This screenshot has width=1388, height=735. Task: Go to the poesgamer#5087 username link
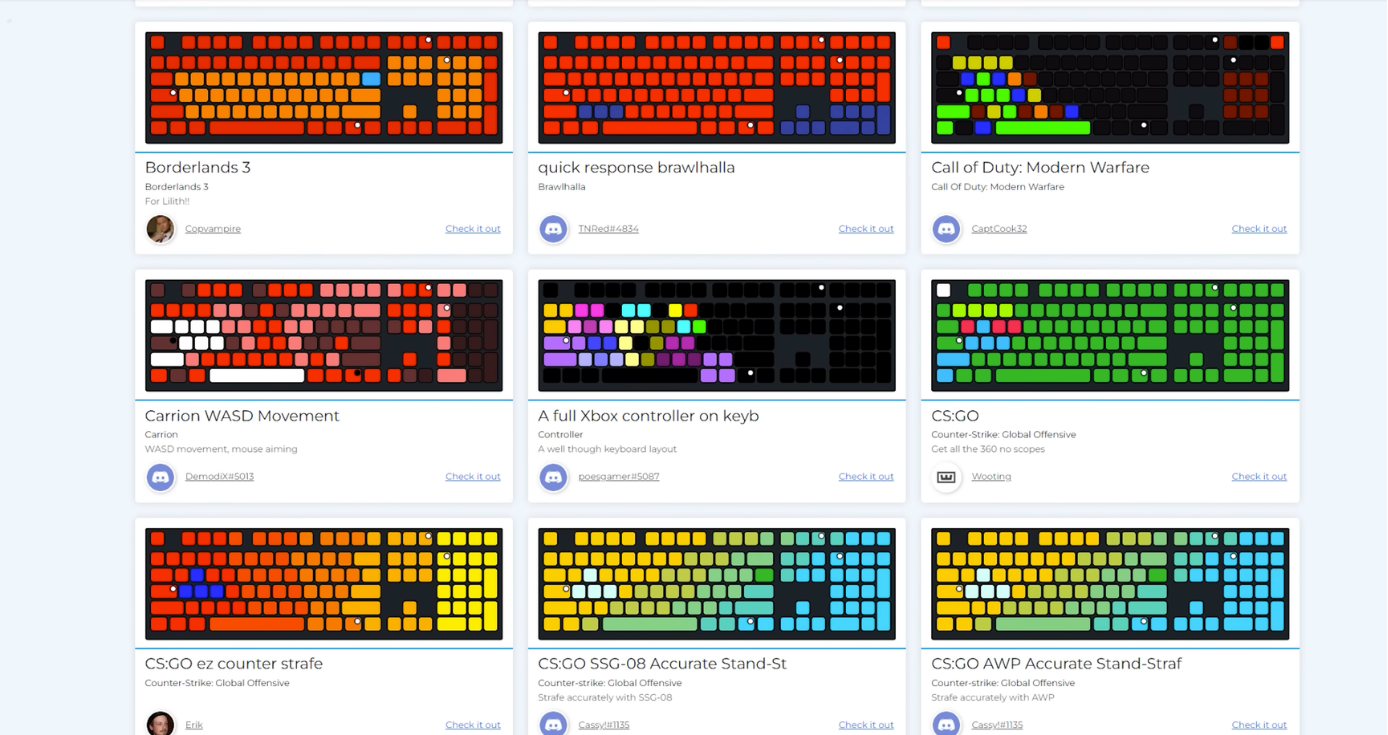coord(618,477)
